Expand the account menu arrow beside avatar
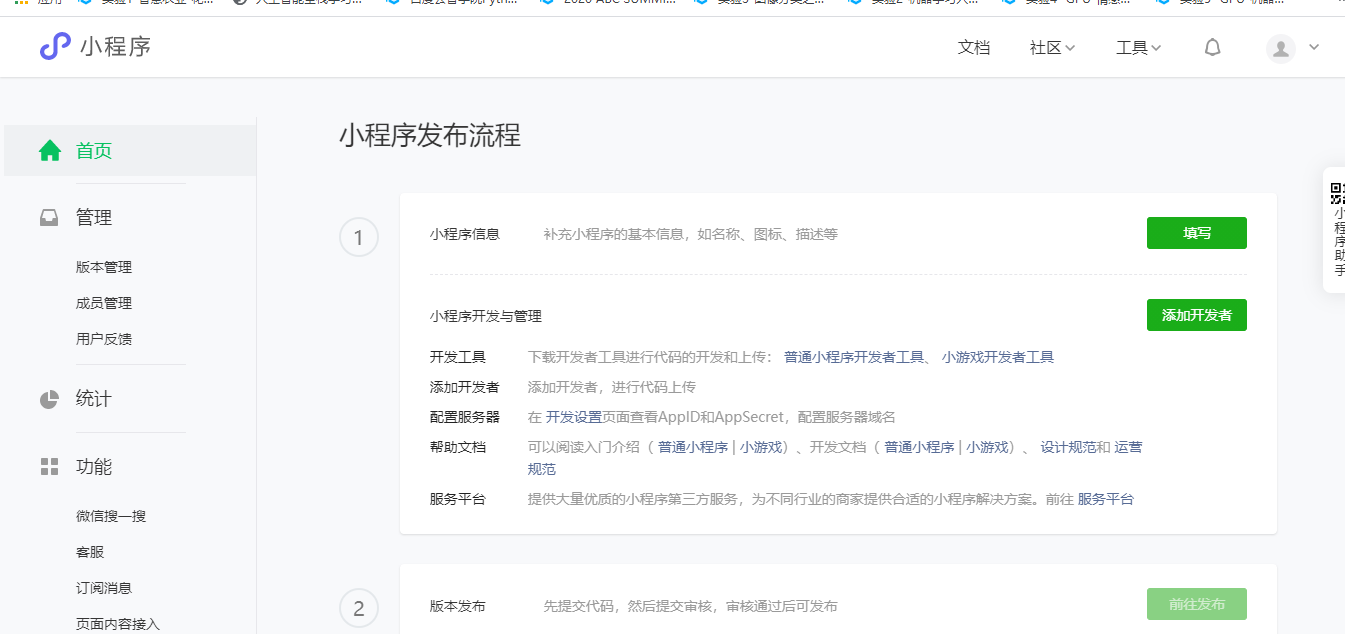The image size is (1345, 634). (x=1314, y=47)
